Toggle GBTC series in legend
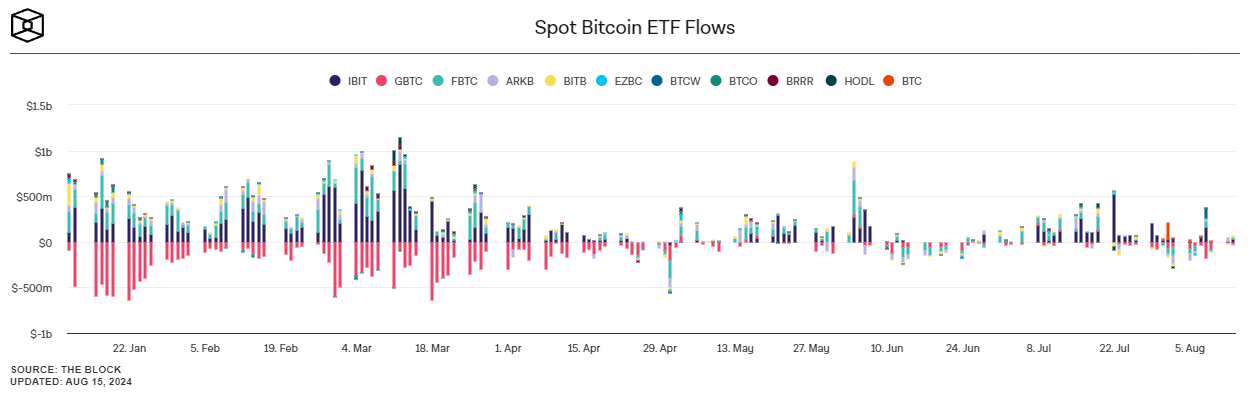The image size is (1260, 397). (x=399, y=80)
